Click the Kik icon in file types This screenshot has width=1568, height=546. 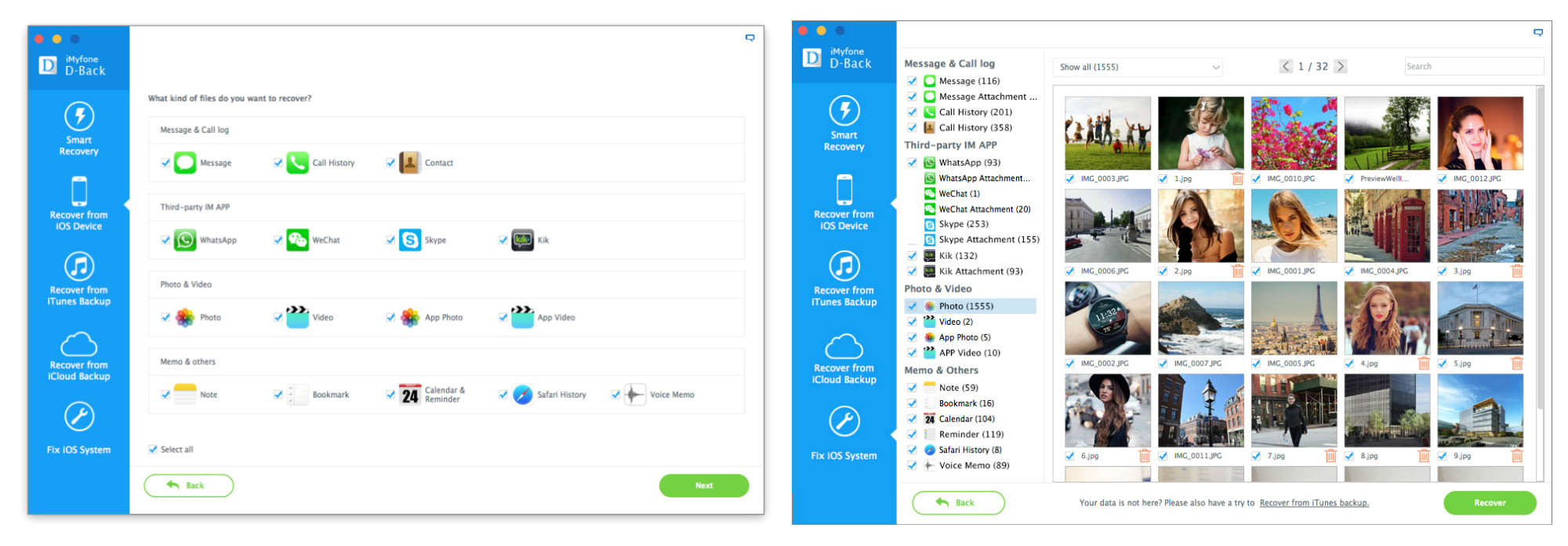522,240
